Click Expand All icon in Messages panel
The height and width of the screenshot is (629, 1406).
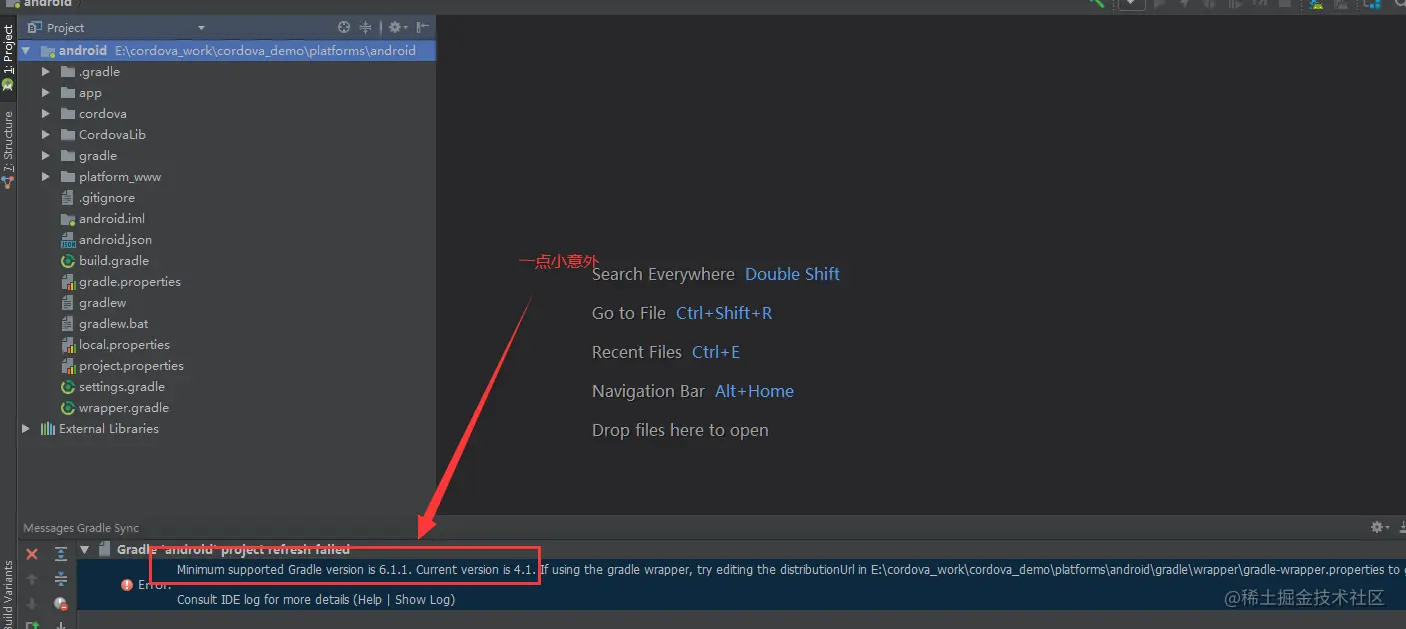(61, 554)
